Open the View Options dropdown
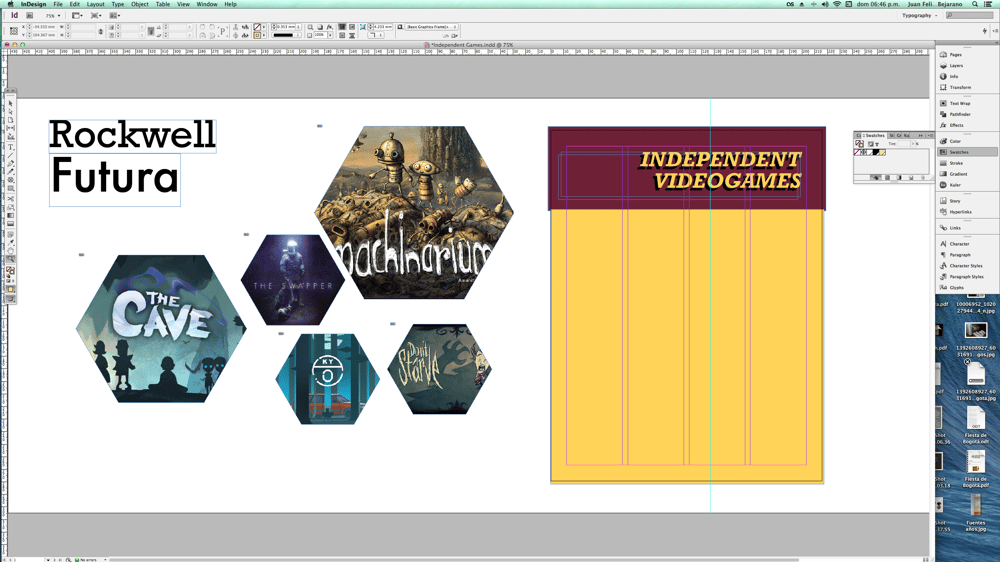 click(x=77, y=15)
